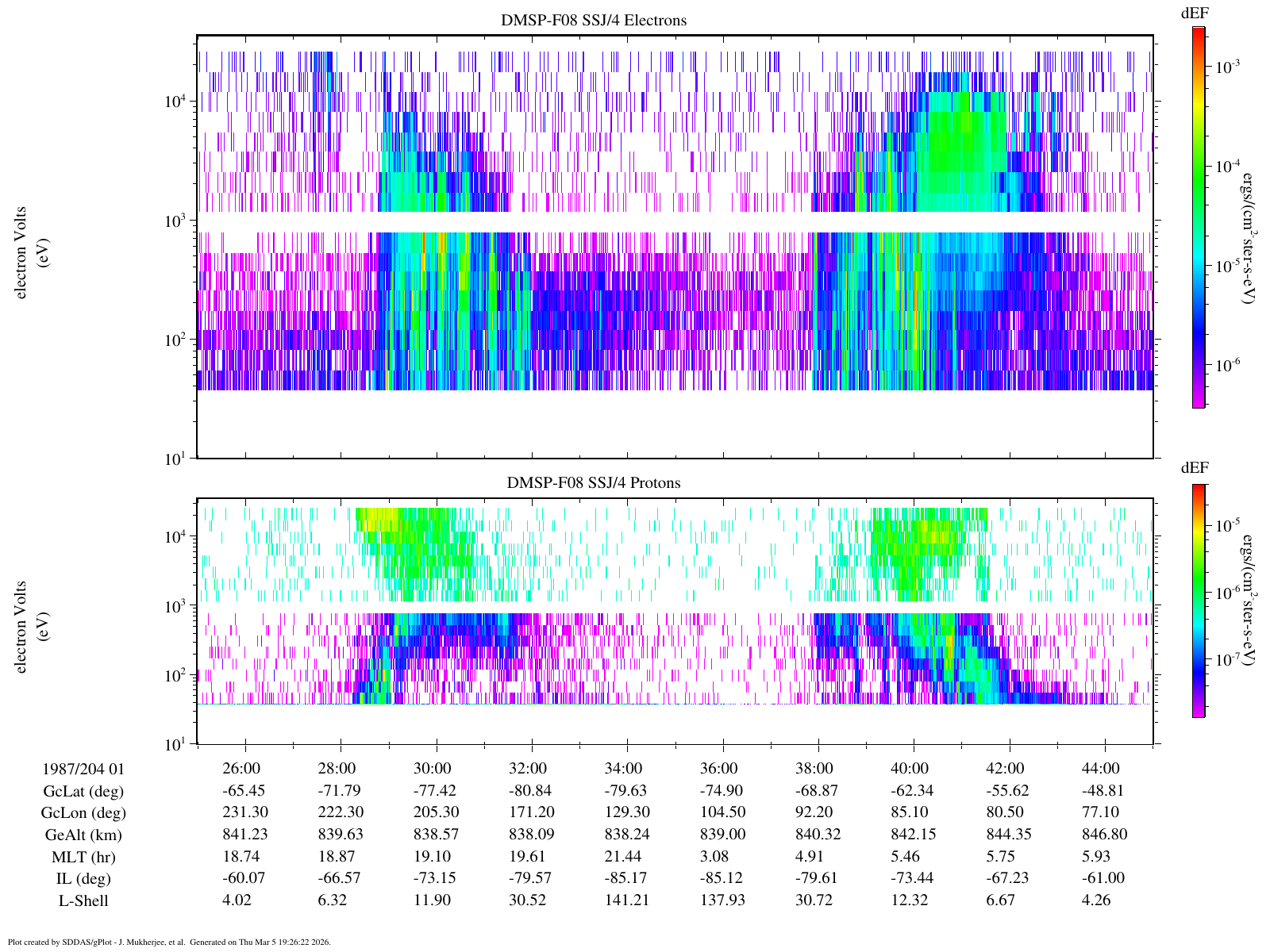Select the IL (deg) row label
This screenshot has height=952, width=1270.
pyautogui.click(x=83, y=879)
